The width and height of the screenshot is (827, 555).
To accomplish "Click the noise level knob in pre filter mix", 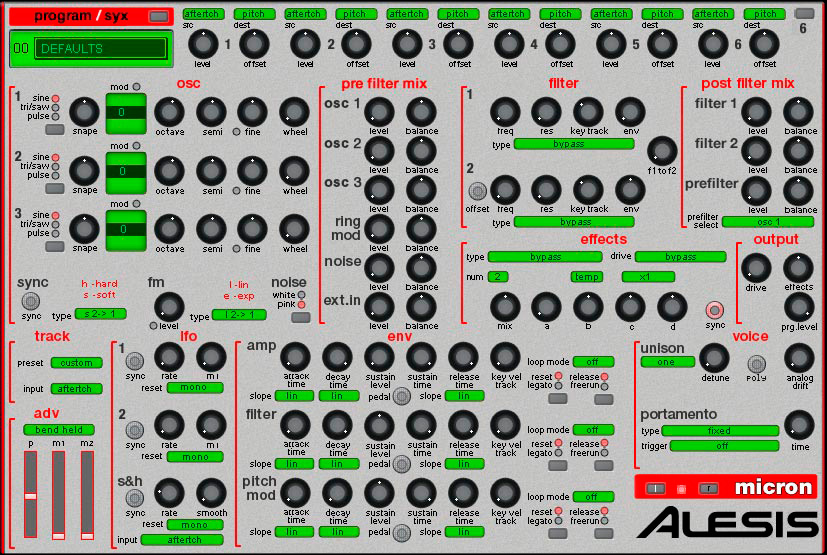I will (379, 268).
